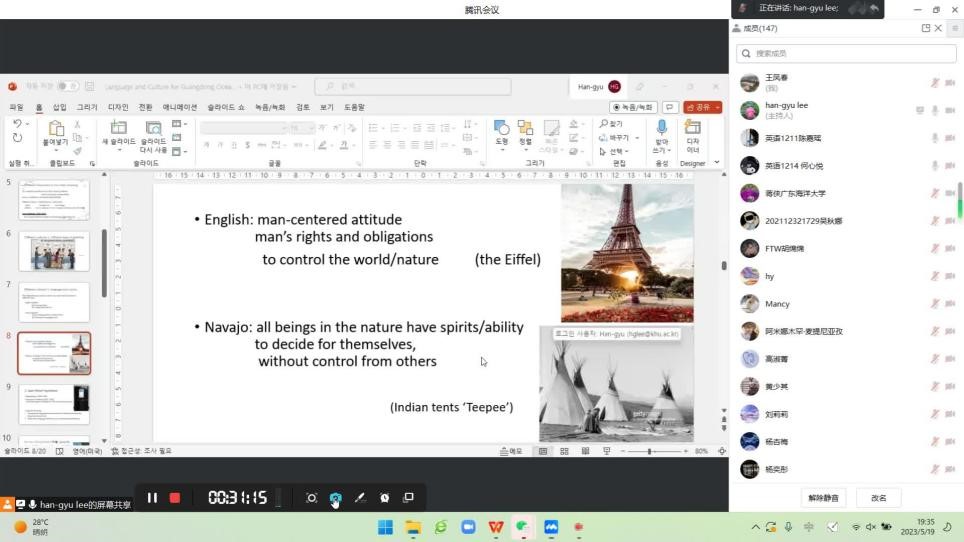Select the pen annotation tool in recorder bar

[x=360, y=498]
